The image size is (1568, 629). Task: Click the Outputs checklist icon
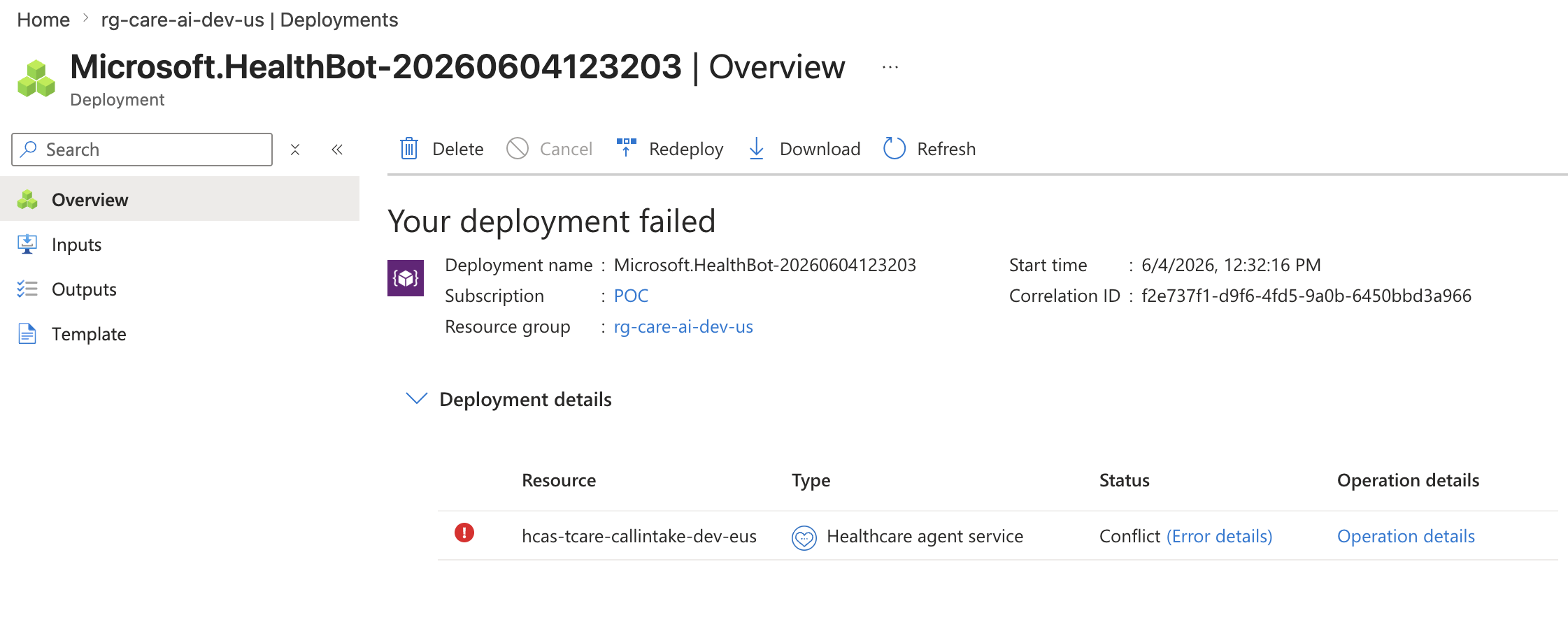click(x=27, y=289)
